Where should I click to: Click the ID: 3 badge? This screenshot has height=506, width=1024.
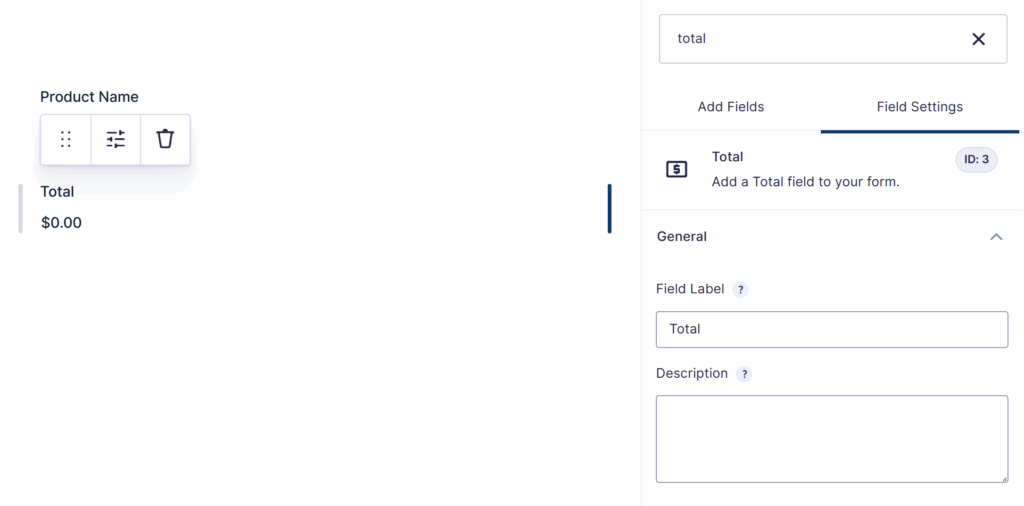976,159
